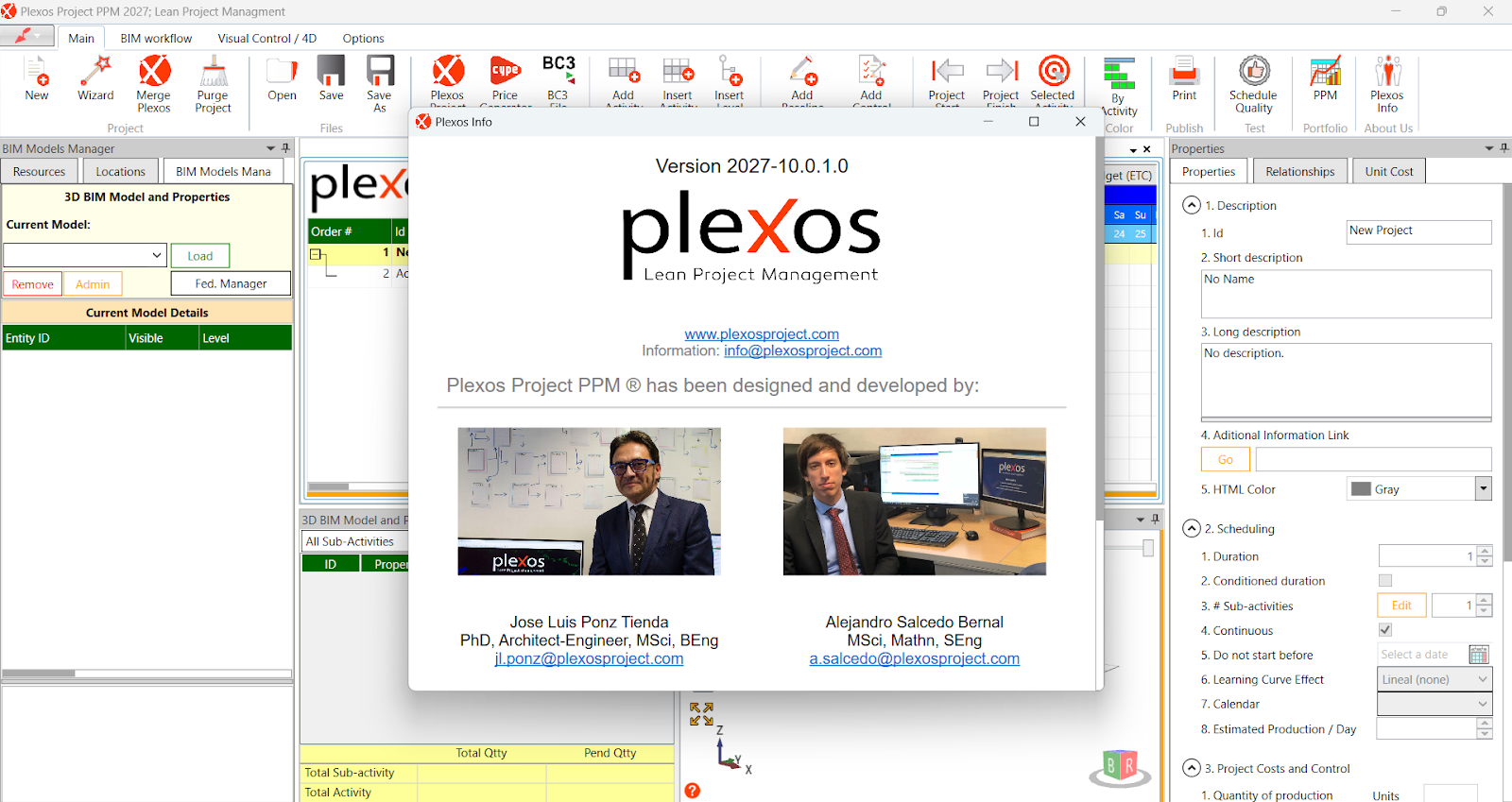Click the Fed. Manager button
Image resolution: width=1512 pixels, height=802 pixels.
point(231,283)
